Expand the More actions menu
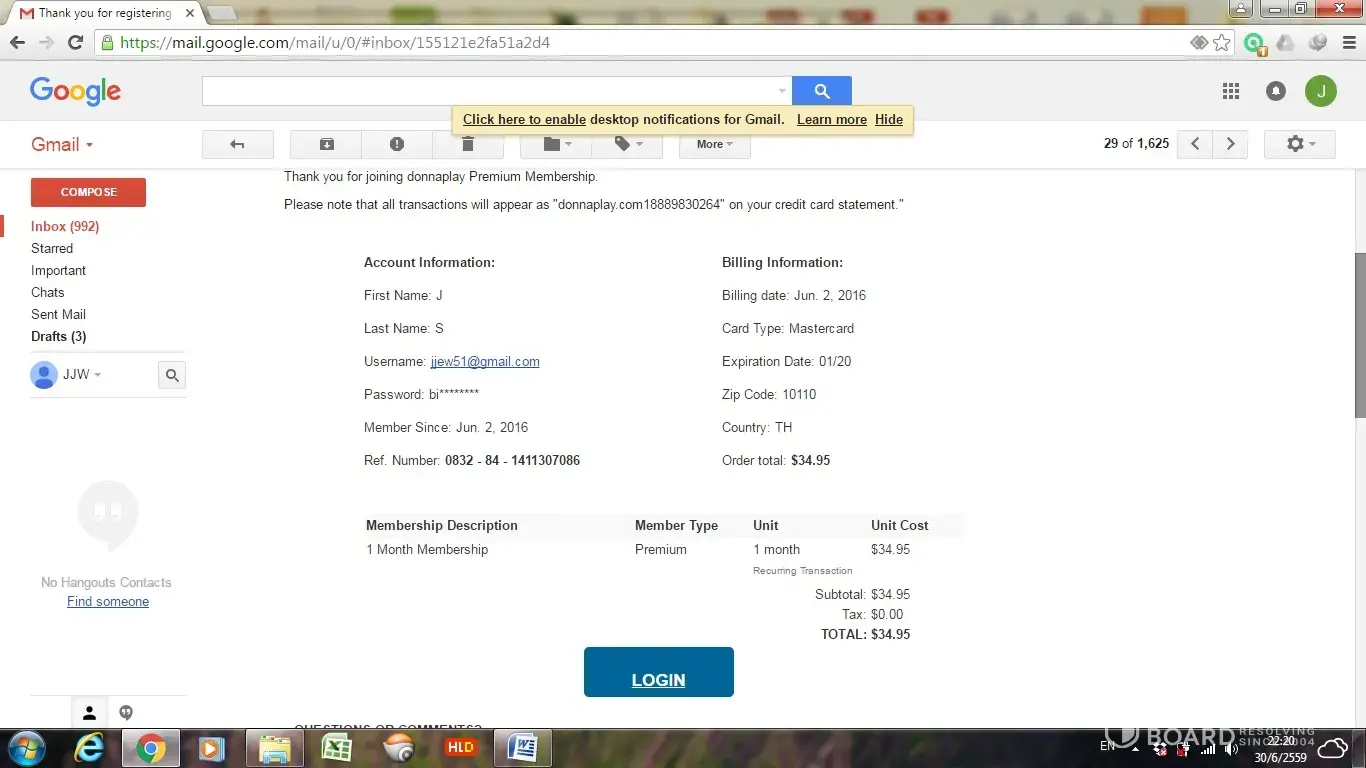 click(x=714, y=144)
